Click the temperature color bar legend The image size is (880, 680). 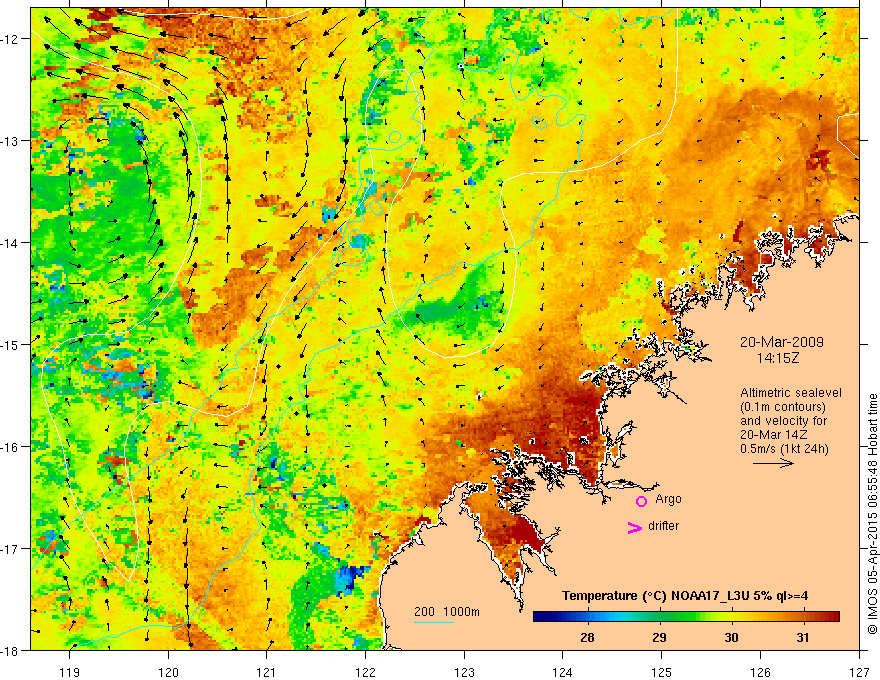point(686,617)
